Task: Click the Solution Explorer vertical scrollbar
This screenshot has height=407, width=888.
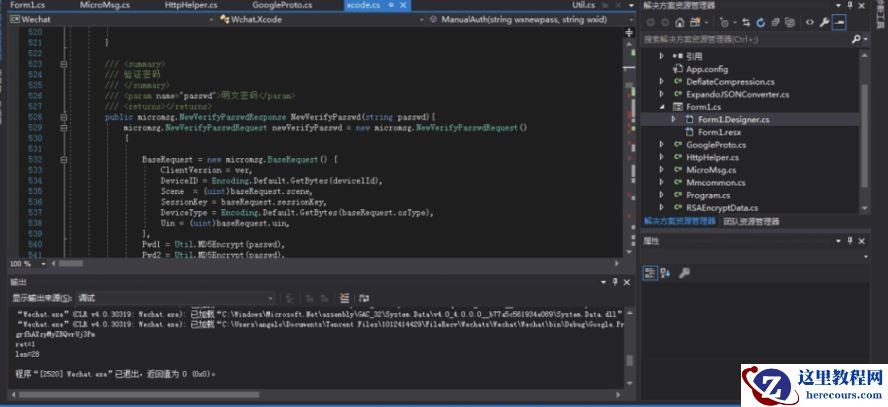Action: coord(864,131)
